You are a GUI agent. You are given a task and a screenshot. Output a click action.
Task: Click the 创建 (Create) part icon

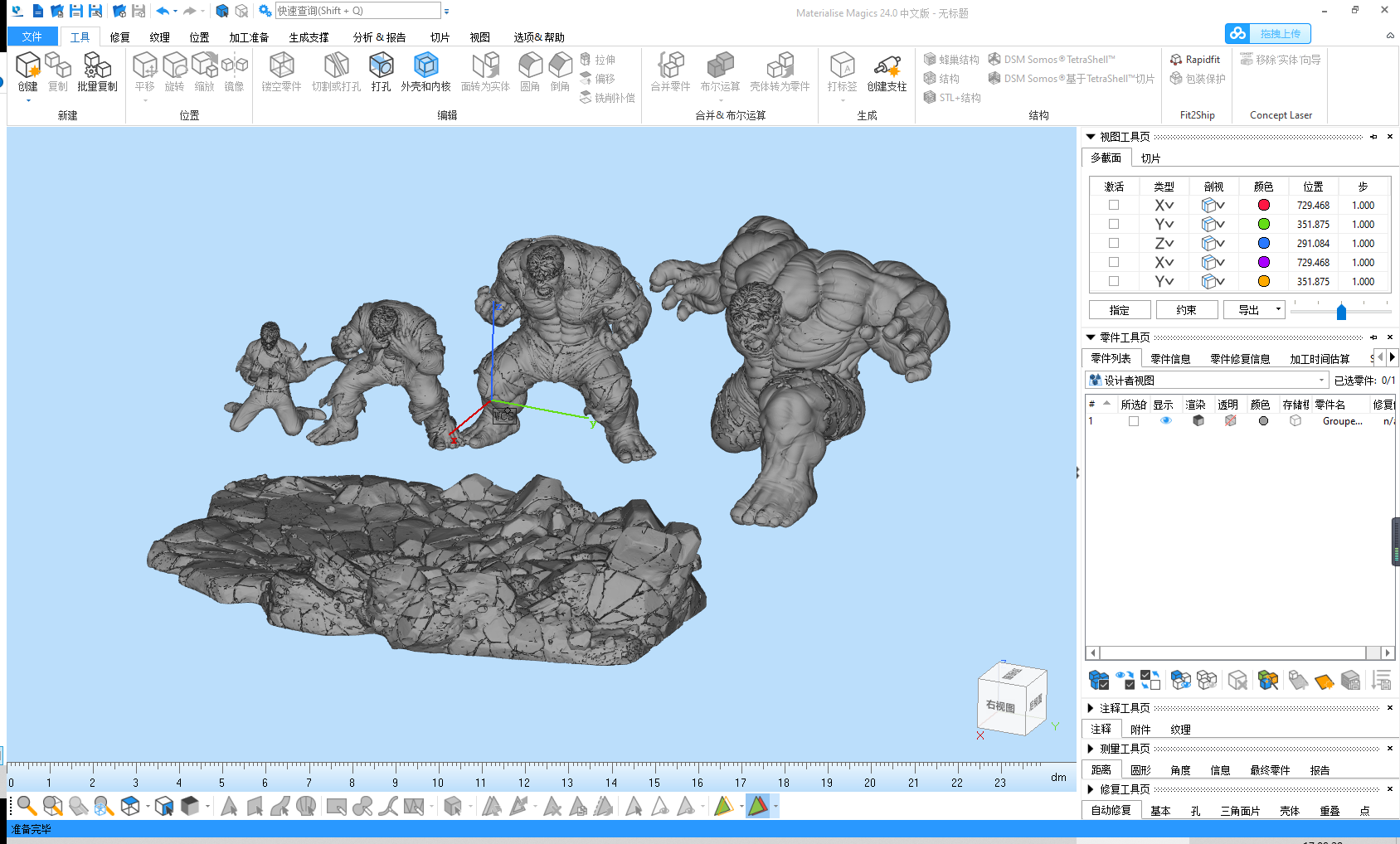pyautogui.click(x=28, y=71)
